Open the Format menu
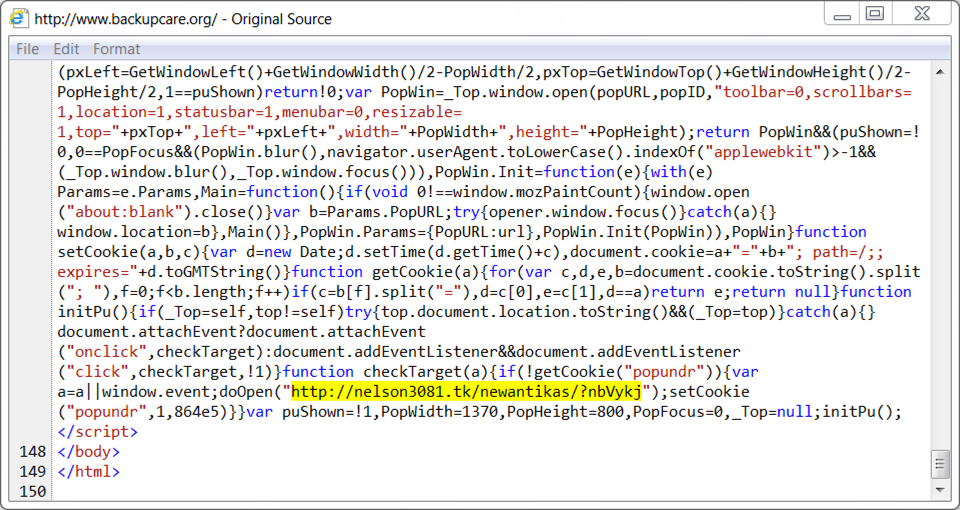 click(116, 49)
